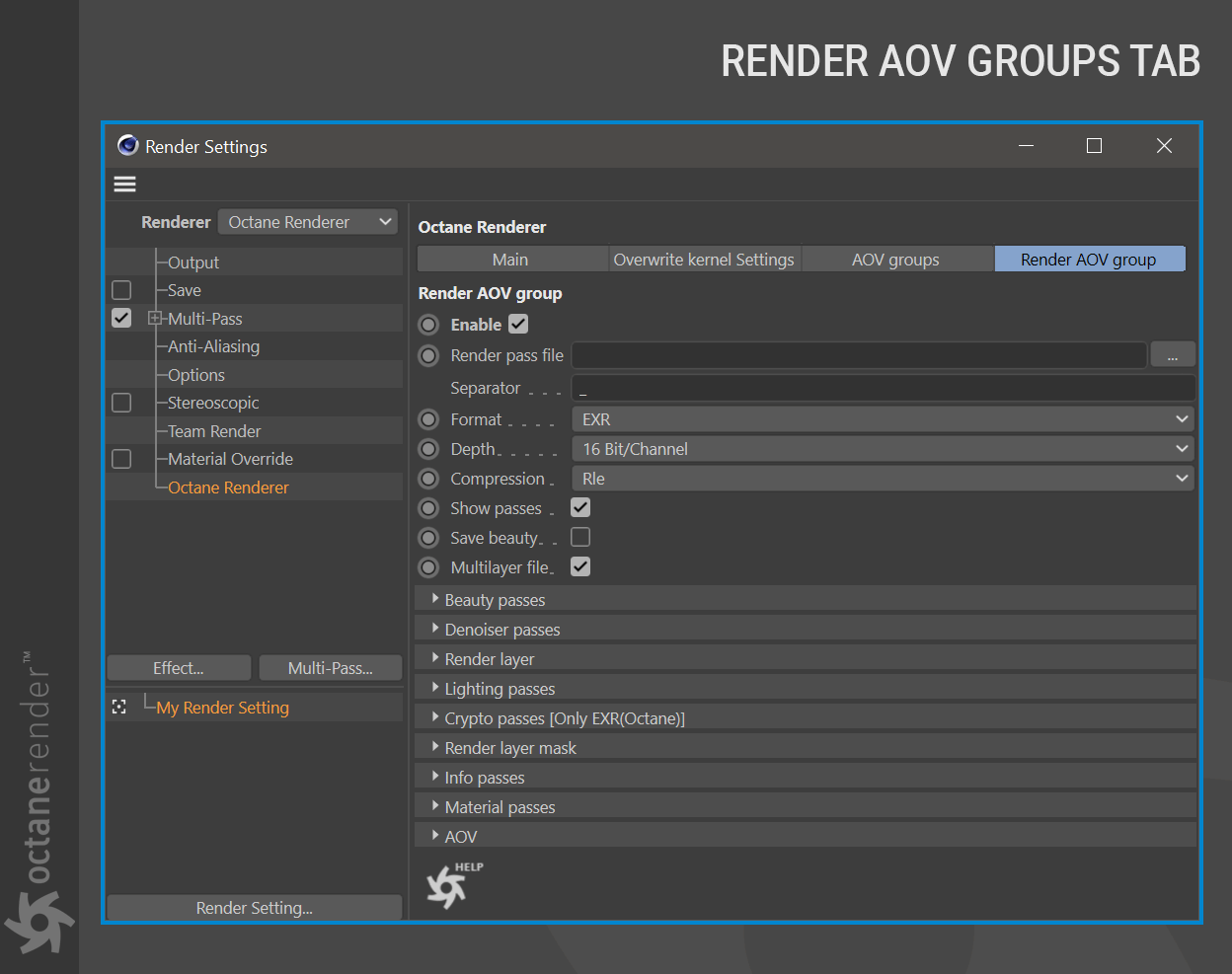Expand the Render layer section
This screenshot has height=974, width=1232.
tap(806, 658)
